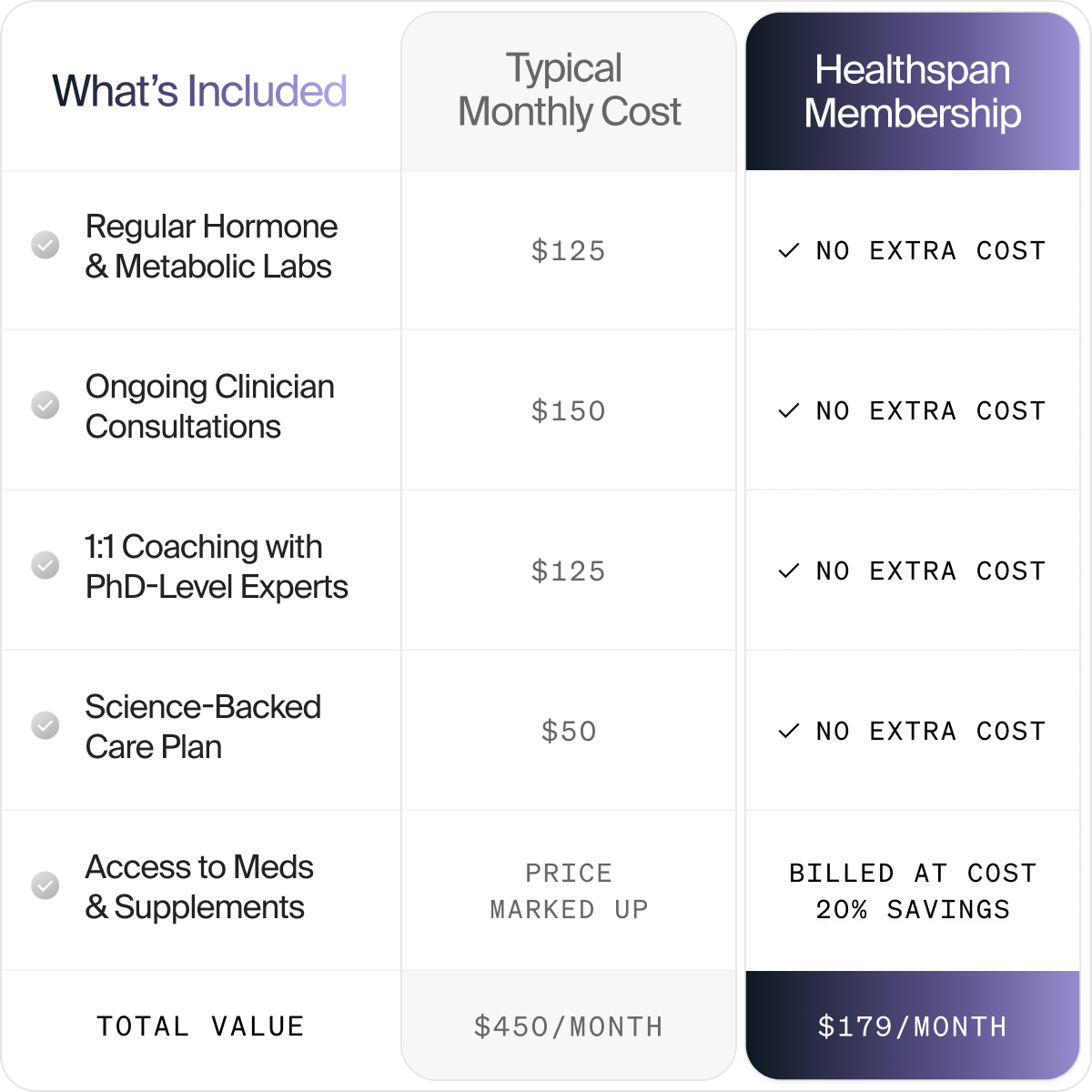Select the Typical Monthly Cost column header

click(569, 90)
